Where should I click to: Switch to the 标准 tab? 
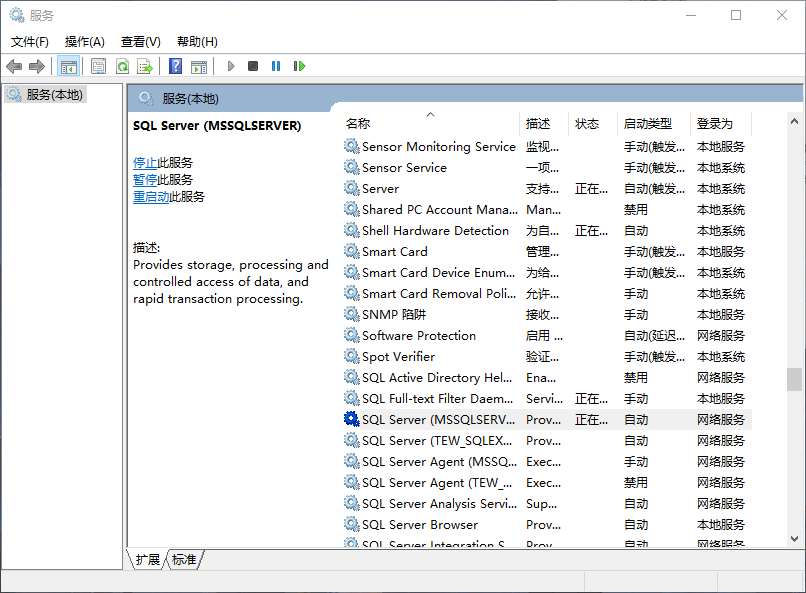click(183, 560)
